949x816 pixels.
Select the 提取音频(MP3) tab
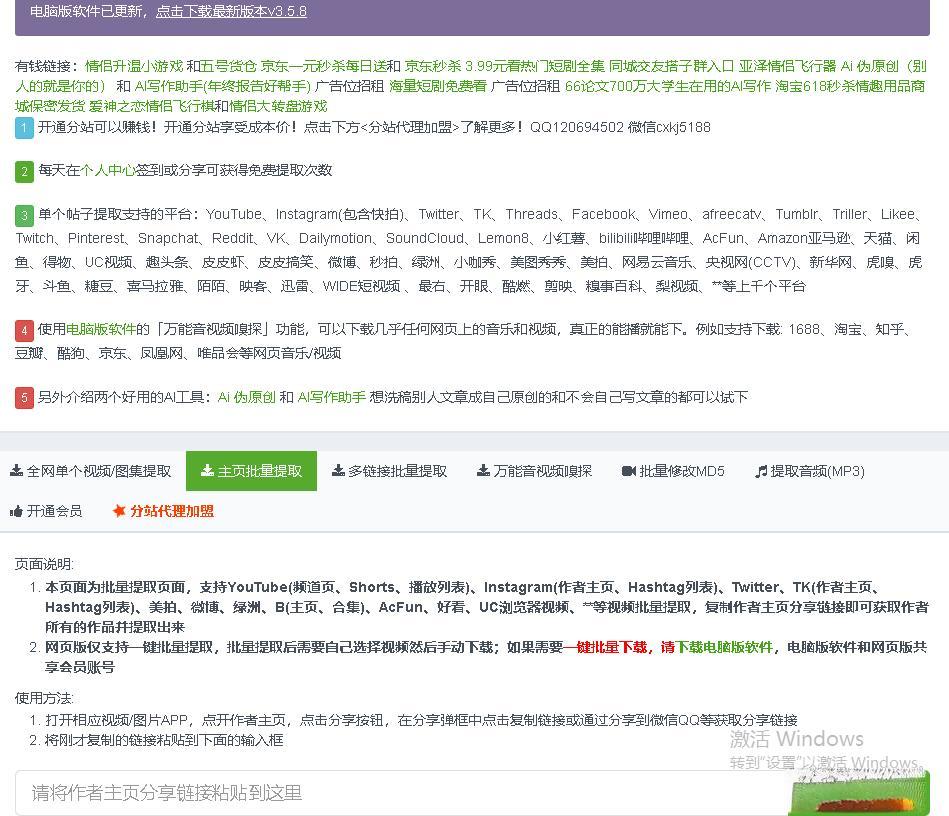tap(817, 471)
